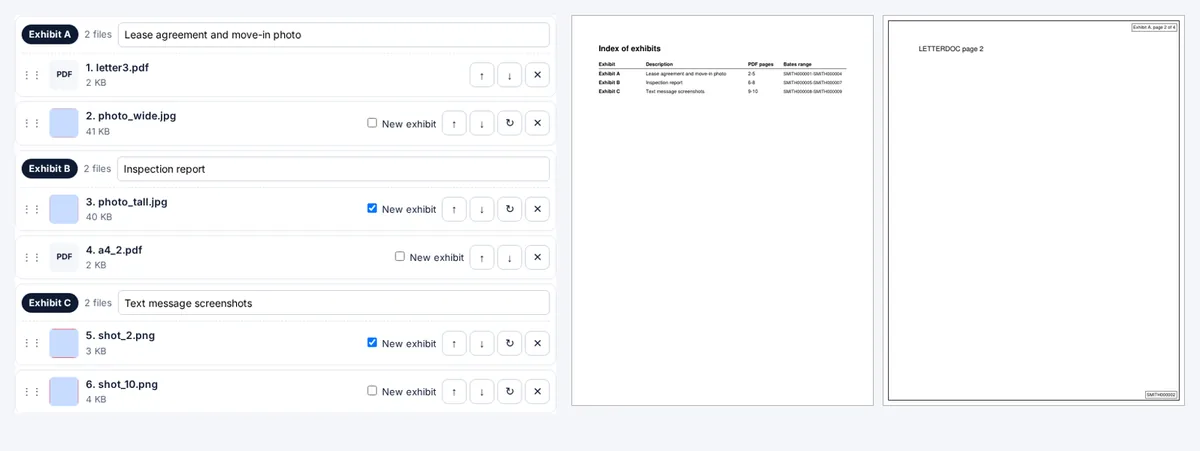Open the photo_tall.jpg thumbnail
Viewport: 1200px width, 451px height.
click(64, 209)
